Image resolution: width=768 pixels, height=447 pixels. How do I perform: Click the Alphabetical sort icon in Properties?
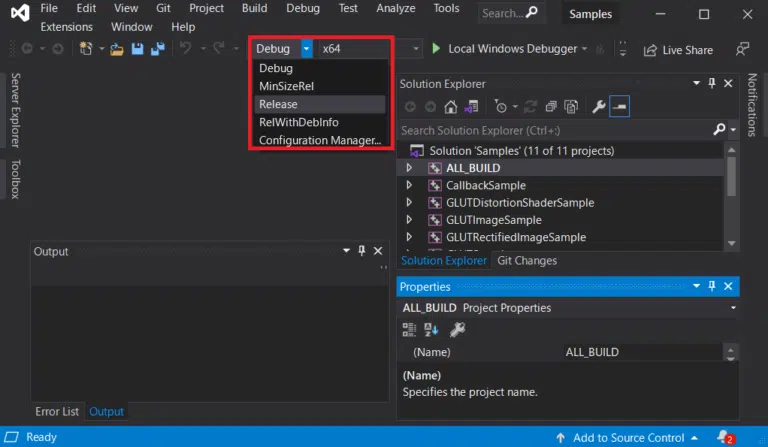coord(432,330)
